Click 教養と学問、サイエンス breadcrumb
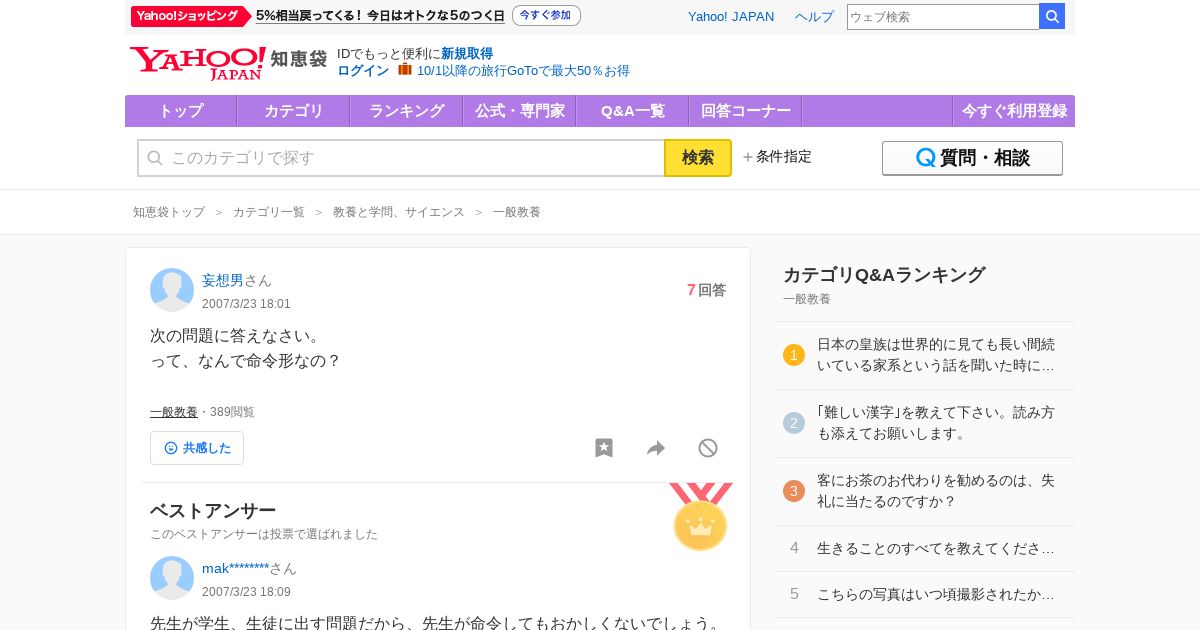The height and width of the screenshot is (630, 1200). pos(399,212)
